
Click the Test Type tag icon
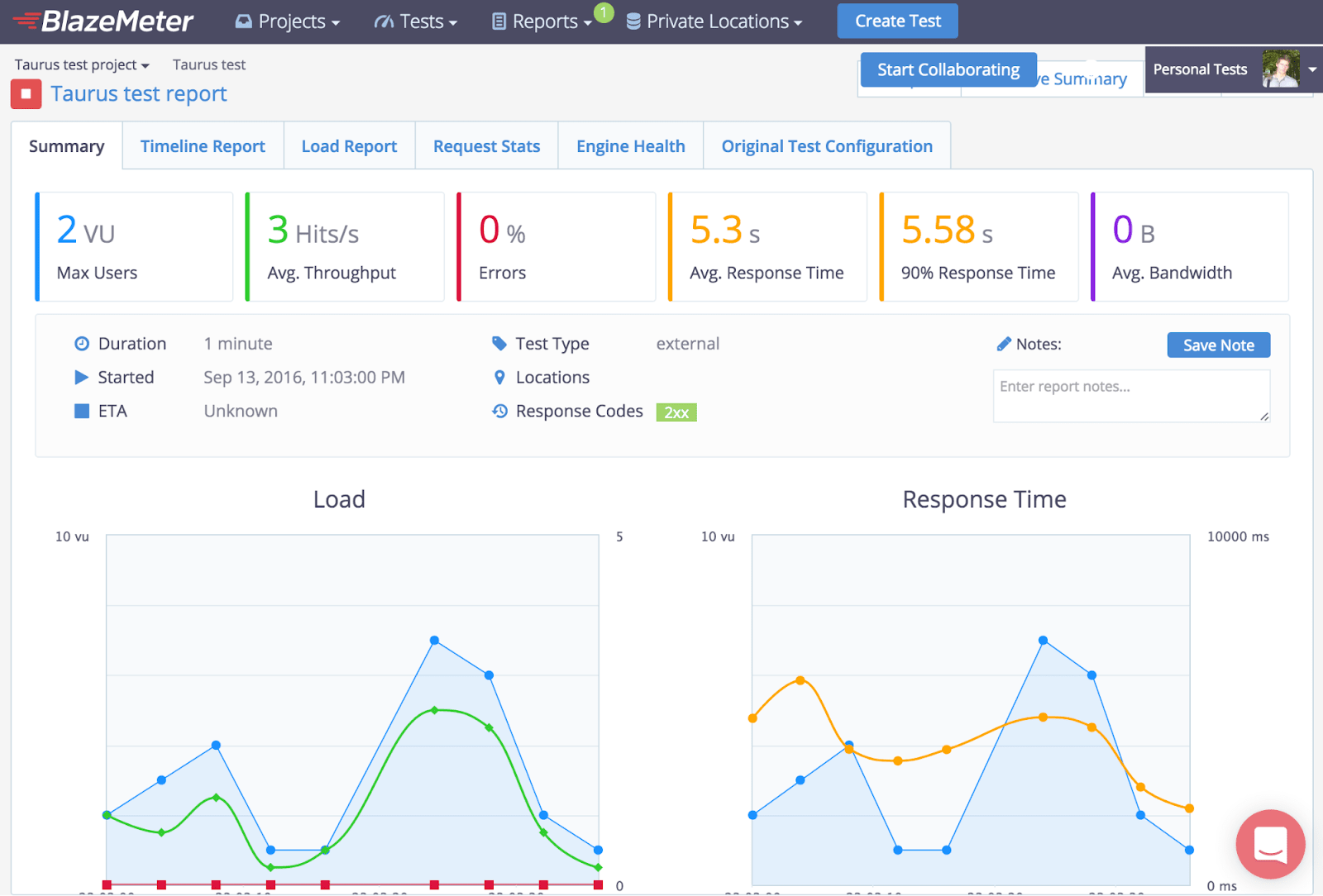(499, 344)
